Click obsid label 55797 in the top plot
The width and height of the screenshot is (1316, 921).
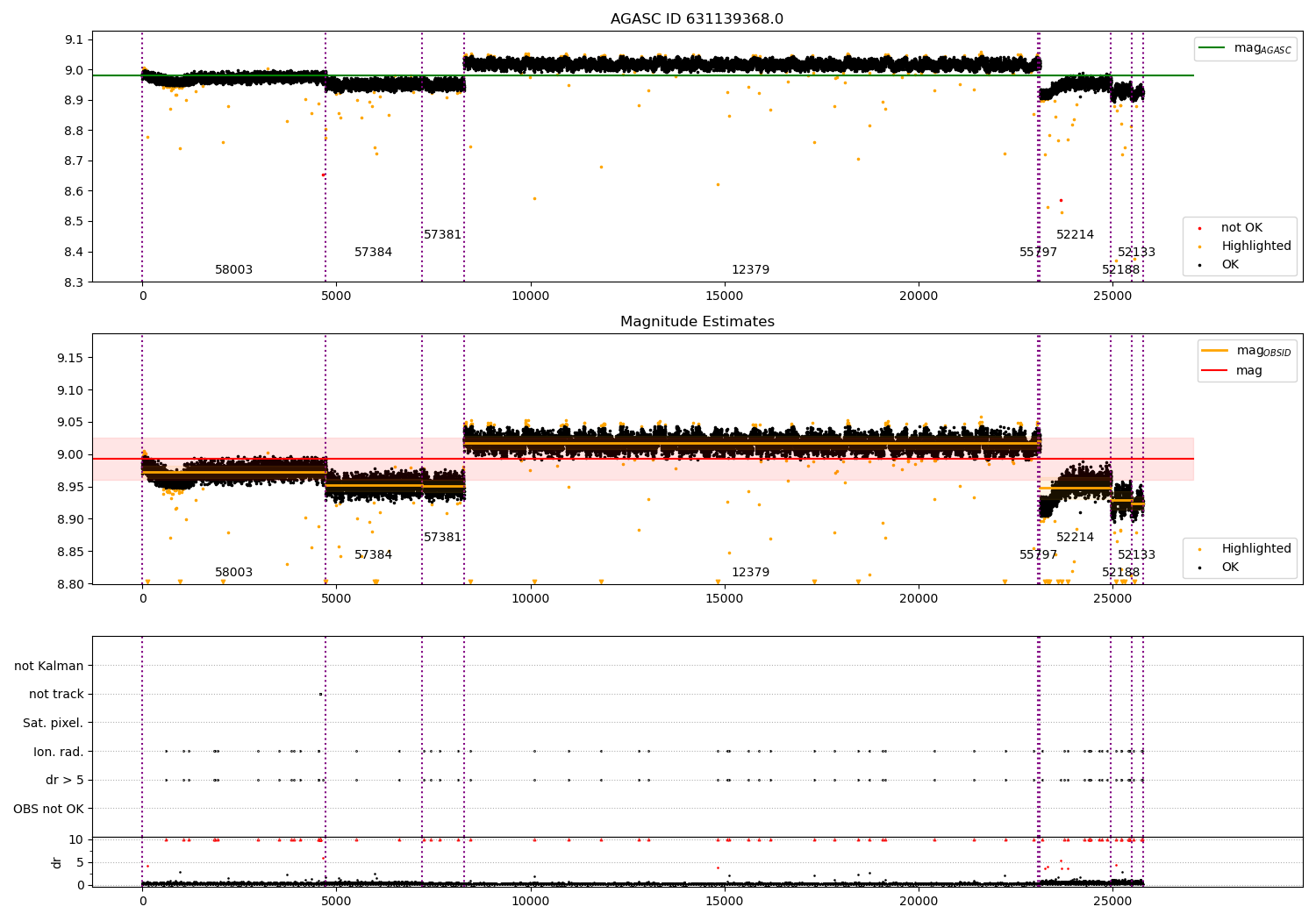pyautogui.click(x=1038, y=253)
